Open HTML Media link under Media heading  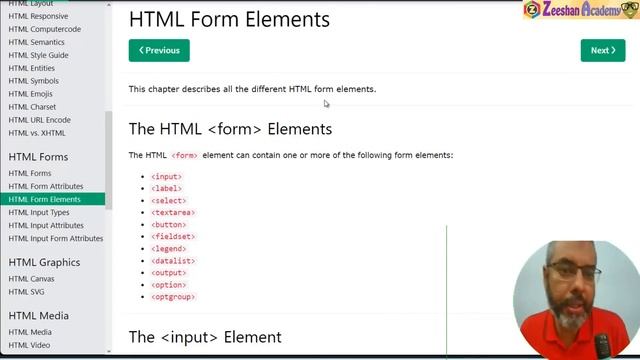click(x=30, y=332)
